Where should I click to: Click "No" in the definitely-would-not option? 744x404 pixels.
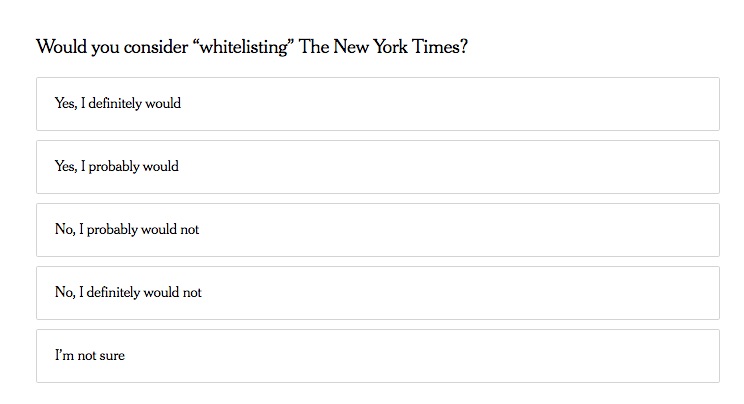pyautogui.click(x=64, y=292)
